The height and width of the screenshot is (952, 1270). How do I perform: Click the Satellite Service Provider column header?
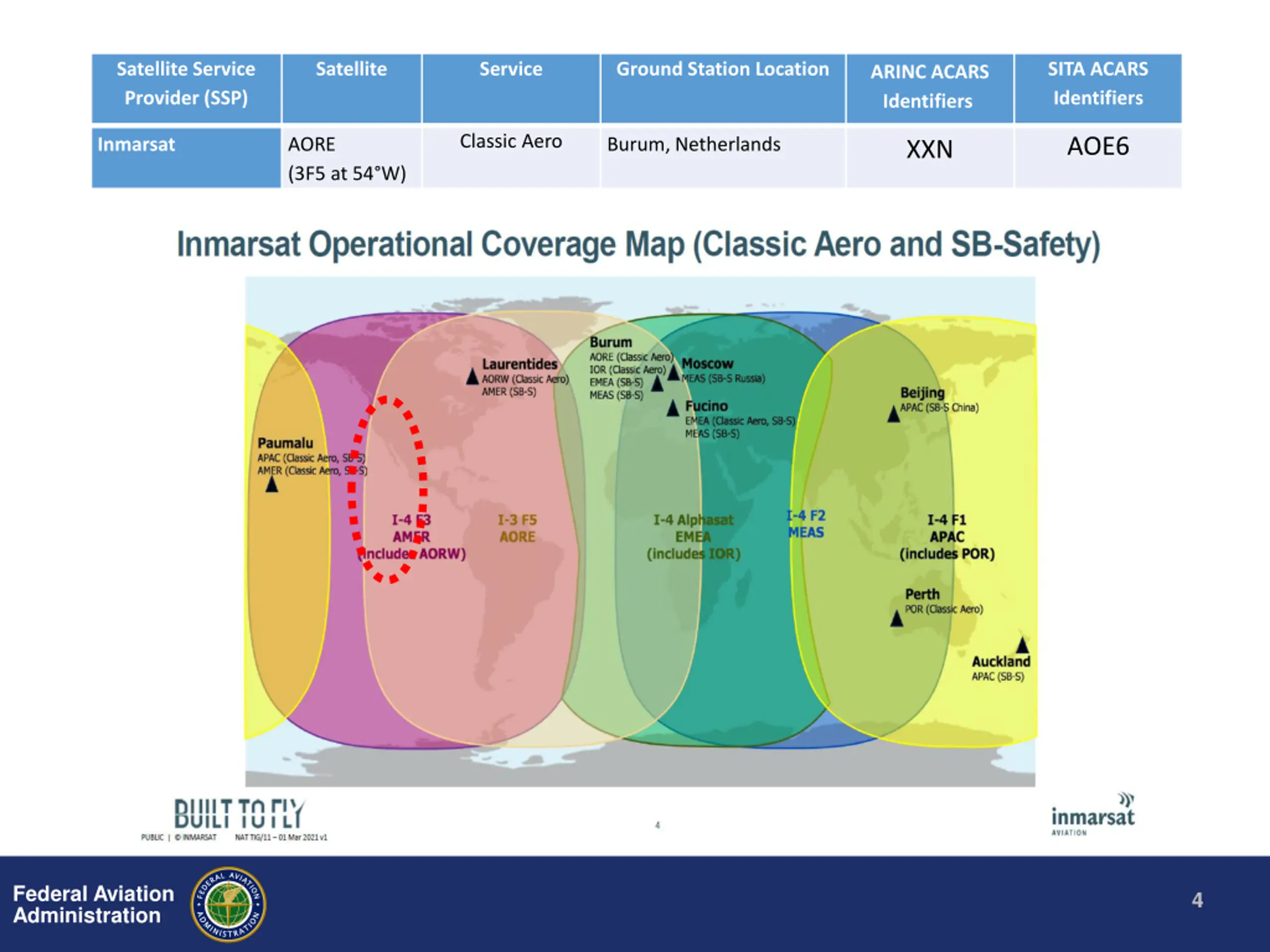click(186, 88)
